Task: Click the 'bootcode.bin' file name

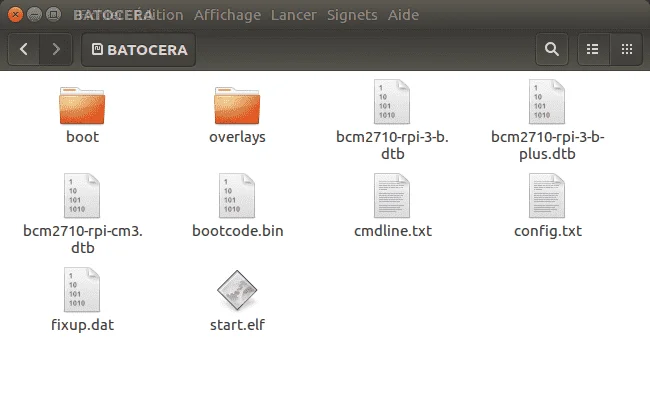Action: coord(238,231)
